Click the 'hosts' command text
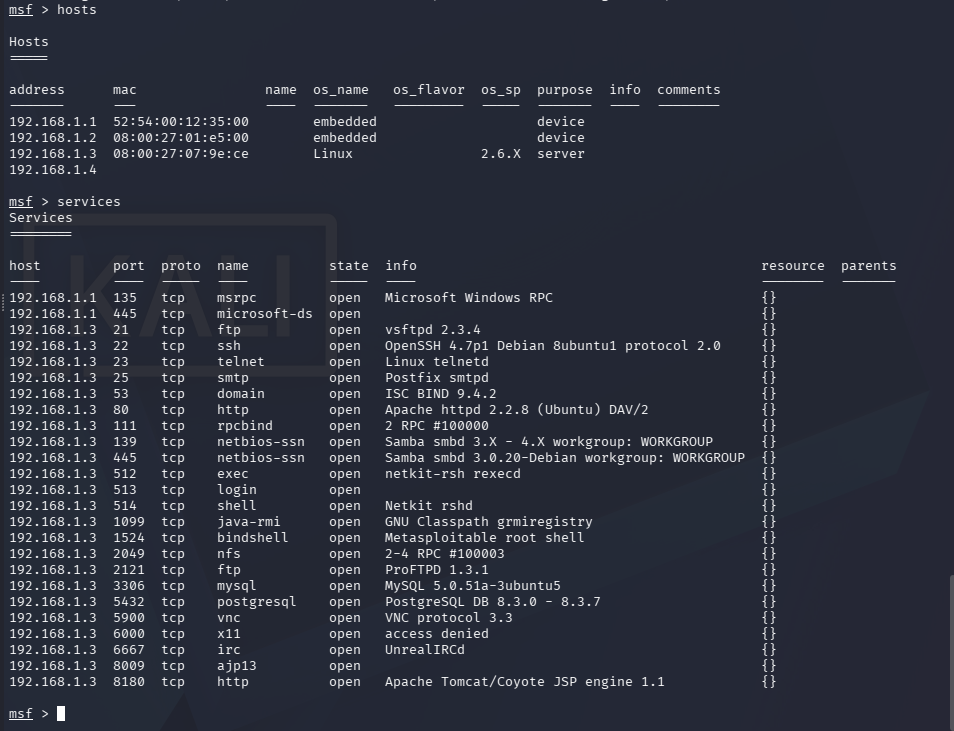The height and width of the screenshot is (731, 954). click(77, 10)
